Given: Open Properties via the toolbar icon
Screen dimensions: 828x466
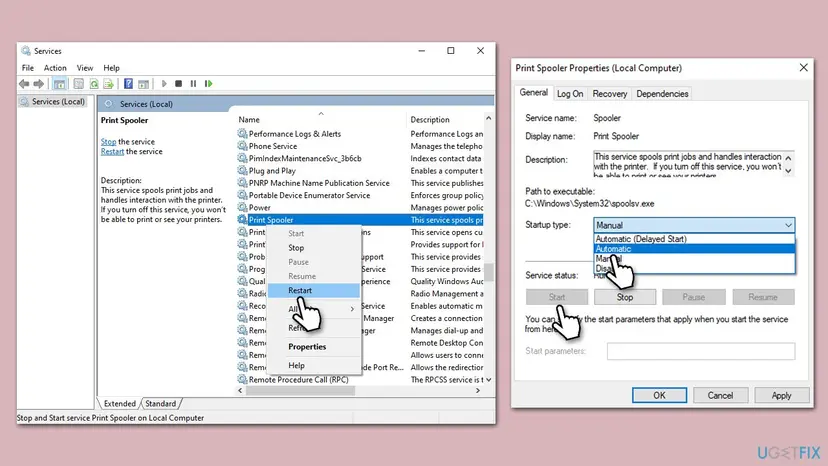Looking at the screenshot, I should 79,83.
